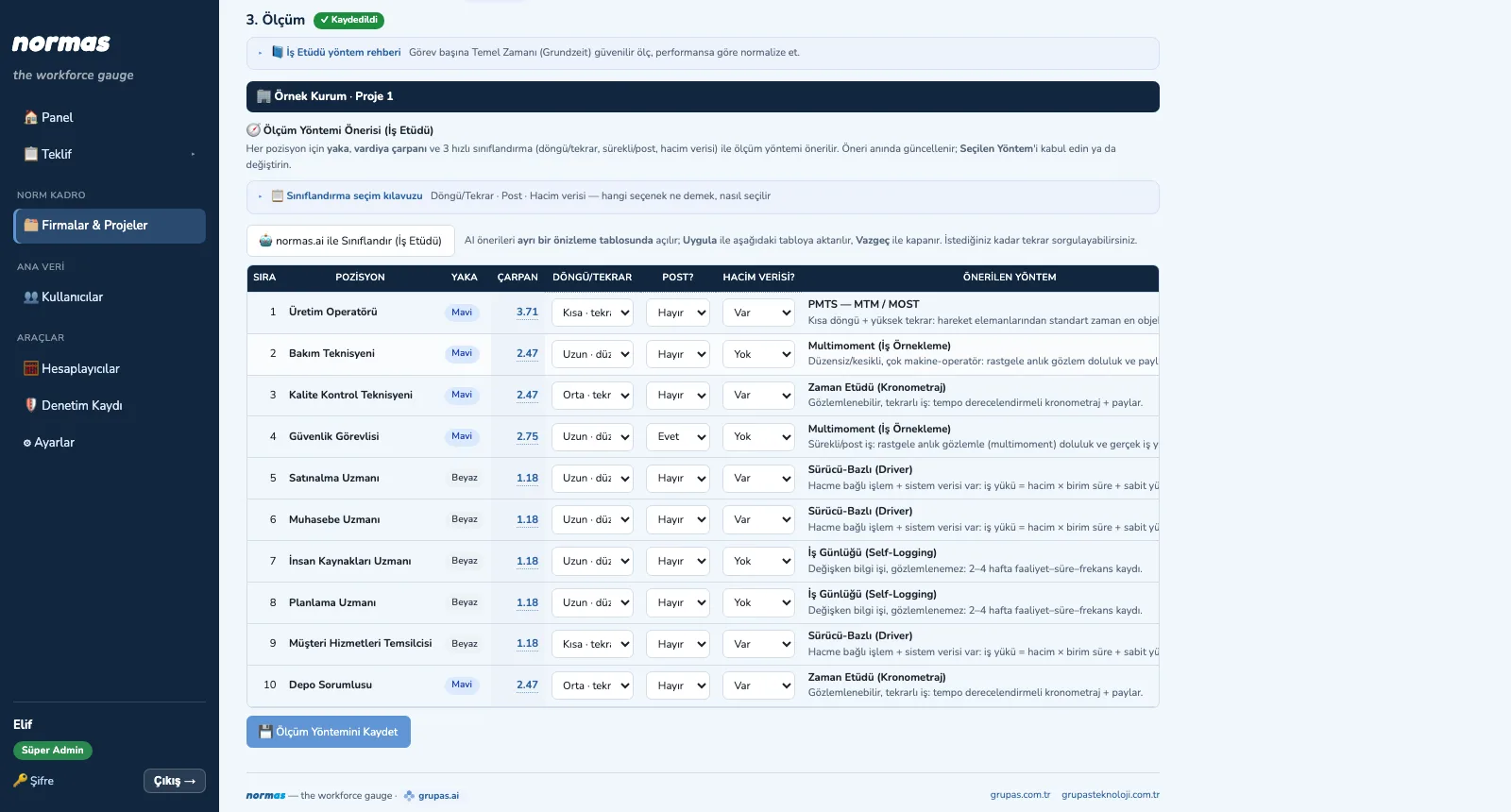
Task: Log out with the Çıkış button
Action: pyautogui.click(x=175, y=781)
